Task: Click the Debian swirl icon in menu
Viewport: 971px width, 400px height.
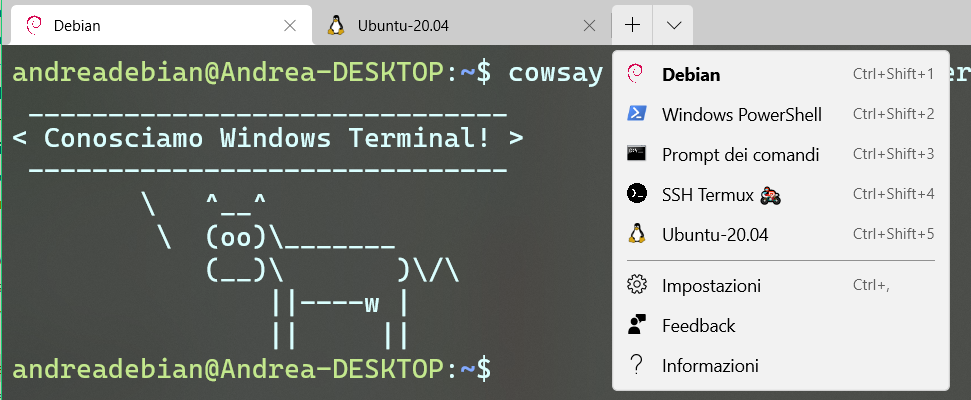Action: click(636, 74)
